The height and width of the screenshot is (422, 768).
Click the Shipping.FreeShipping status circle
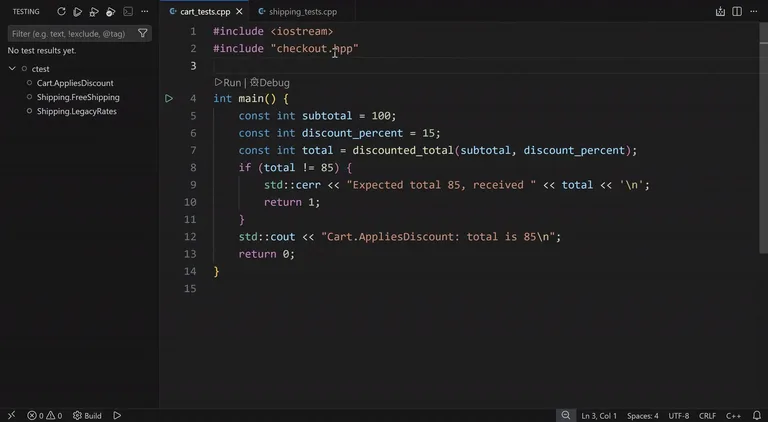coord(29,97)
